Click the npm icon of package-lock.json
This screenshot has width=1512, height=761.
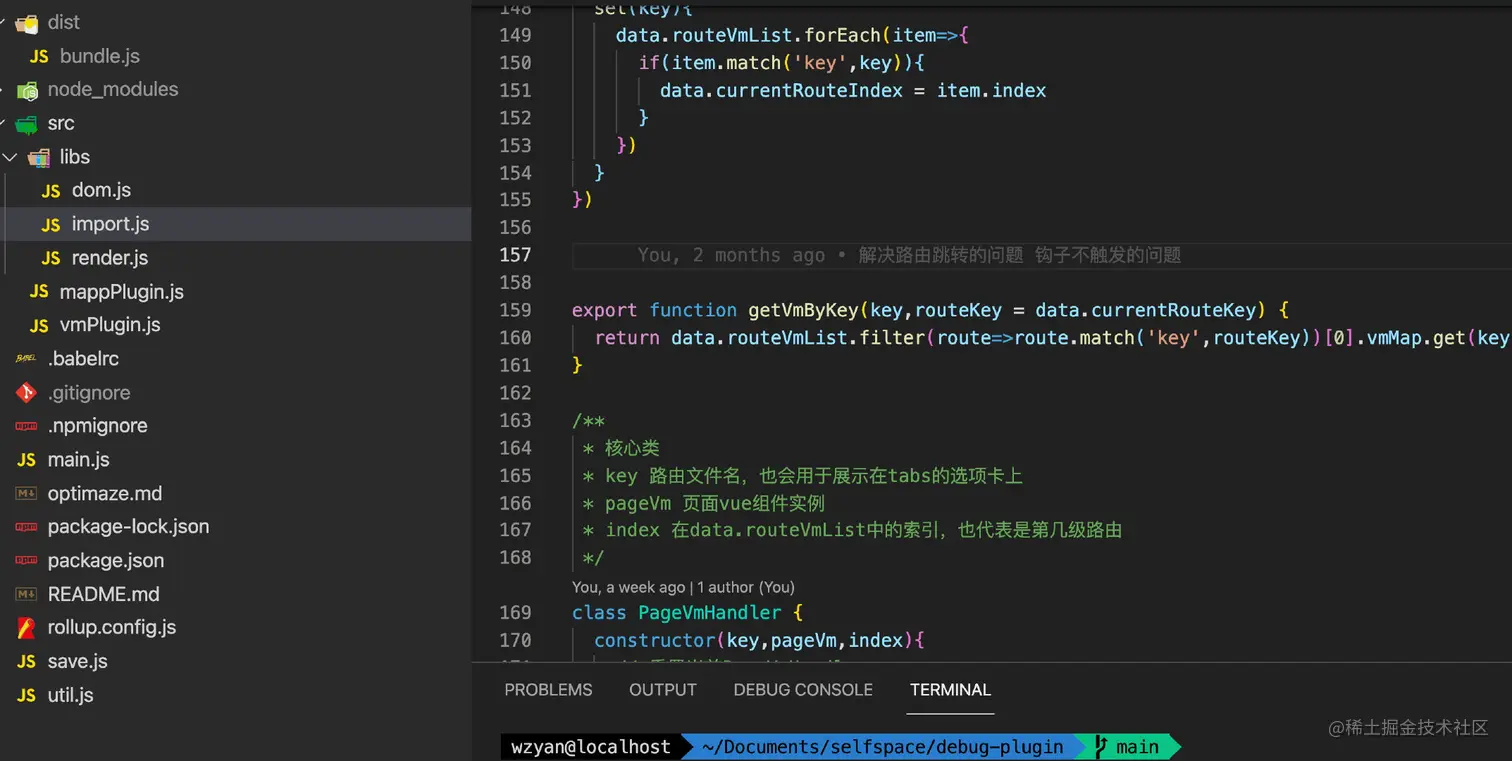click(x=27, y=527)
